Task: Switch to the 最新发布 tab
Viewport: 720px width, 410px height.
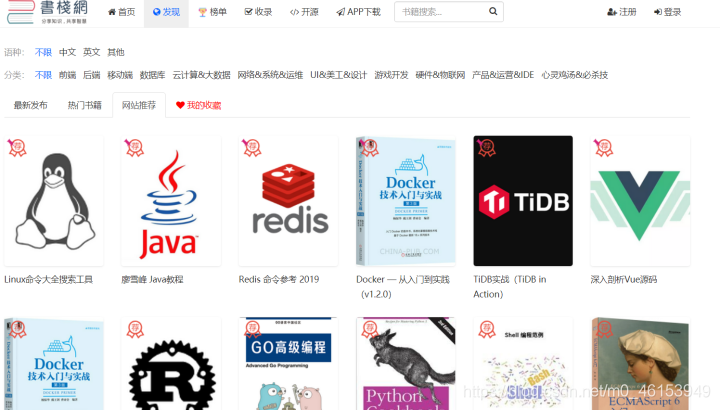Action: click(30, 105)
